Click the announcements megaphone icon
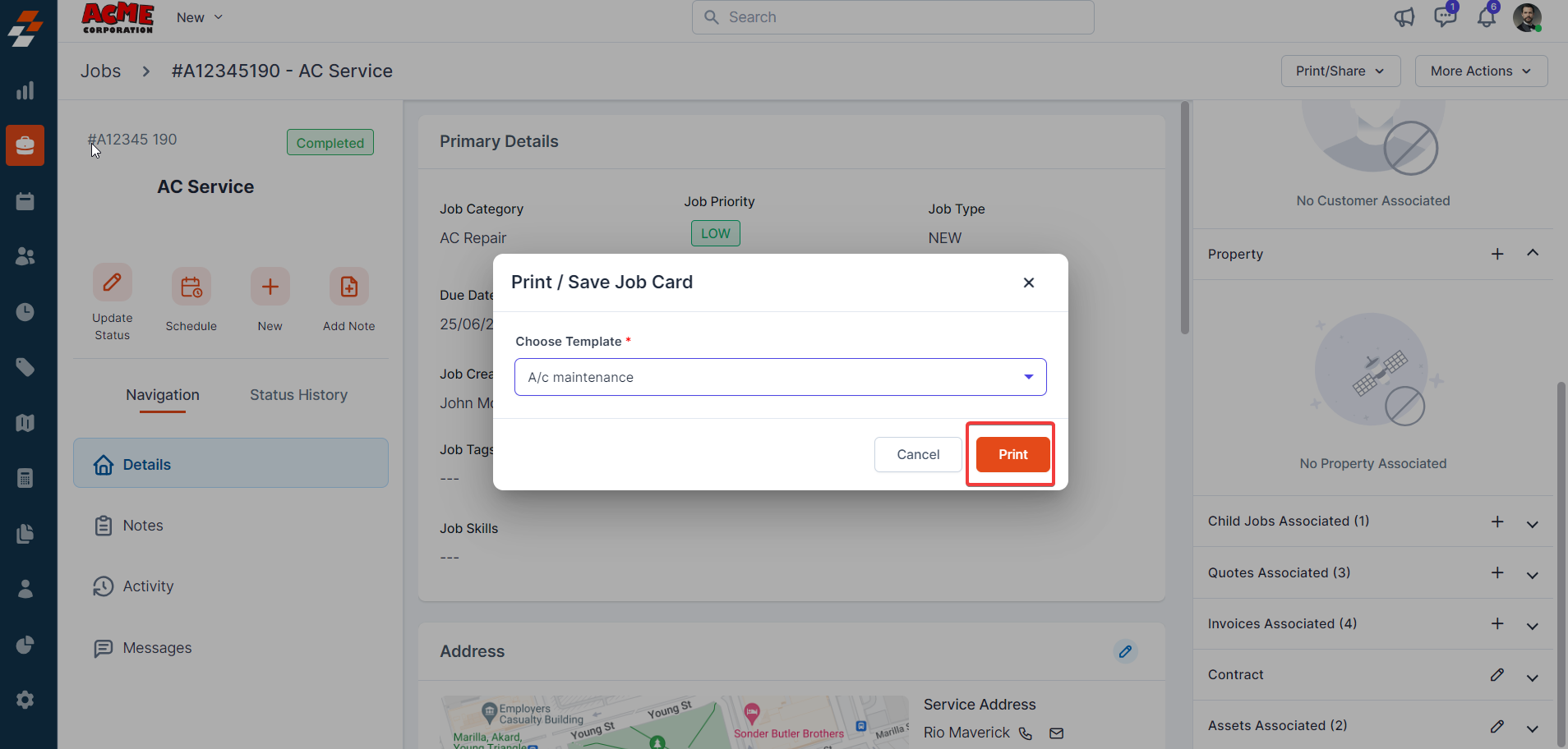The image size is (1568, 749). (x=1404, y=17)
